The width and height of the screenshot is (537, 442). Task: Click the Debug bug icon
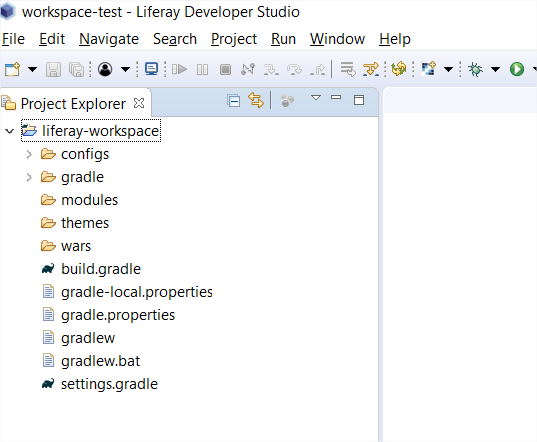point(475,70)
